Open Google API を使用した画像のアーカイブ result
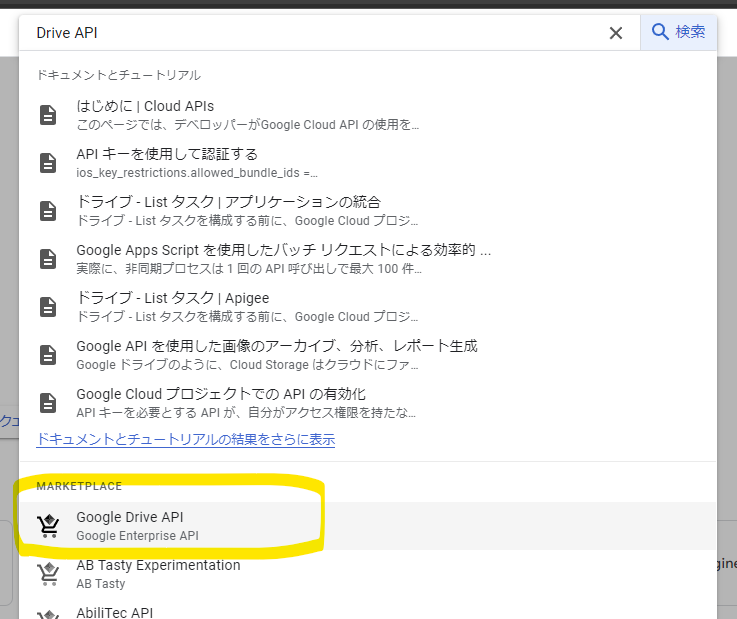Image resolution: width=737 pixels, height=619 pixels. click(x=368, y=355)
